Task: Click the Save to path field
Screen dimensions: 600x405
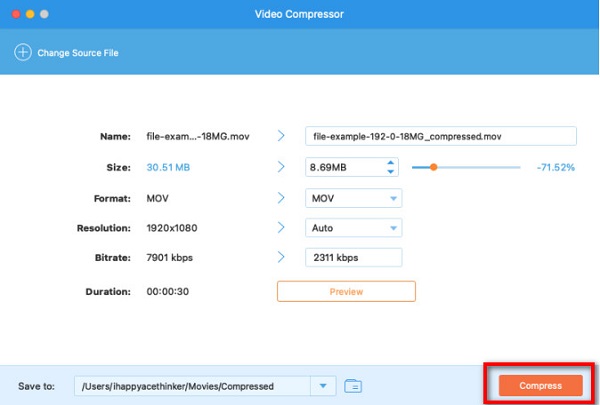Action: pos(192,386)
